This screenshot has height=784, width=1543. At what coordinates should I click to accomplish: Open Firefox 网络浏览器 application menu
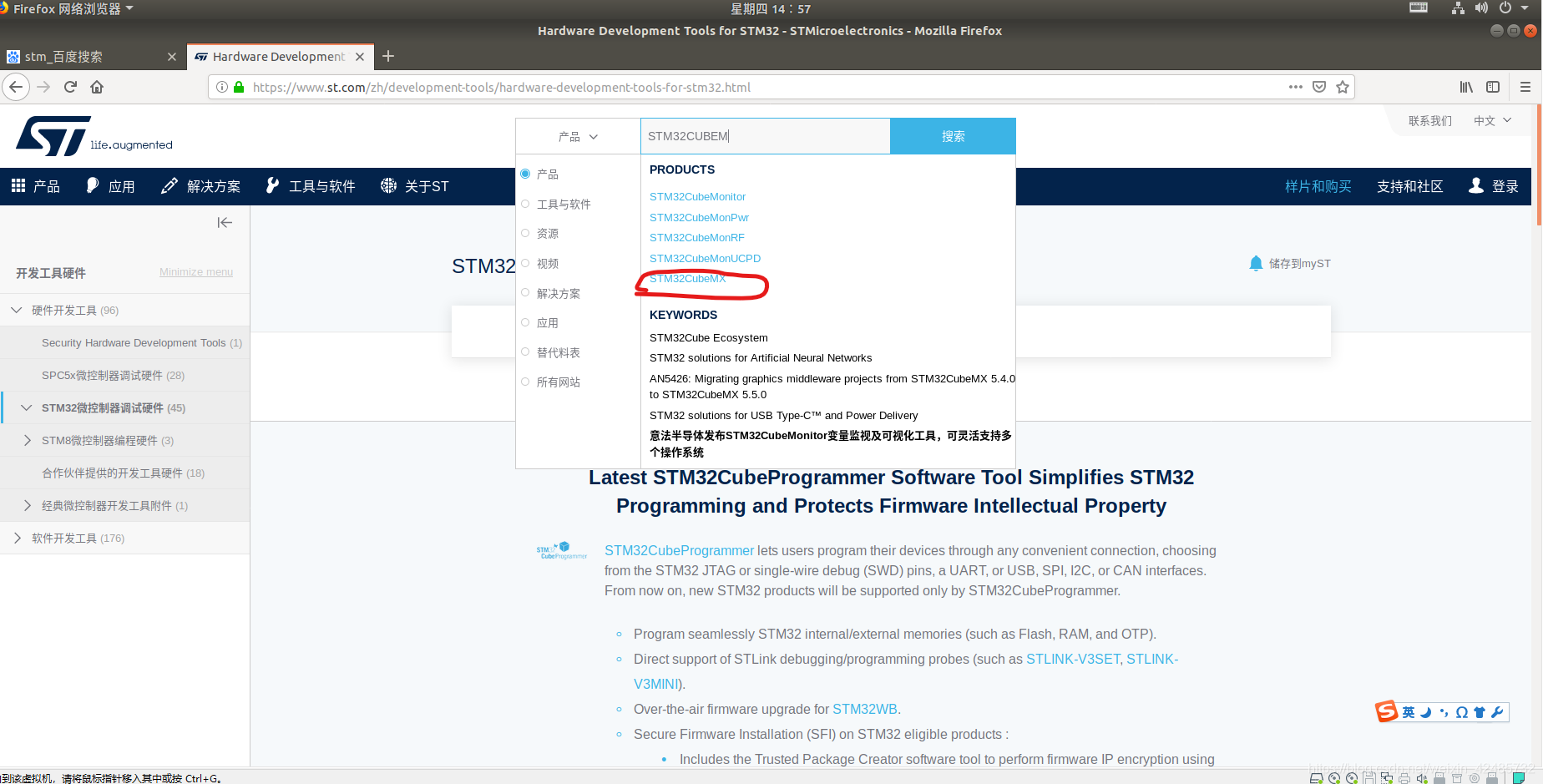coord(67,8)
